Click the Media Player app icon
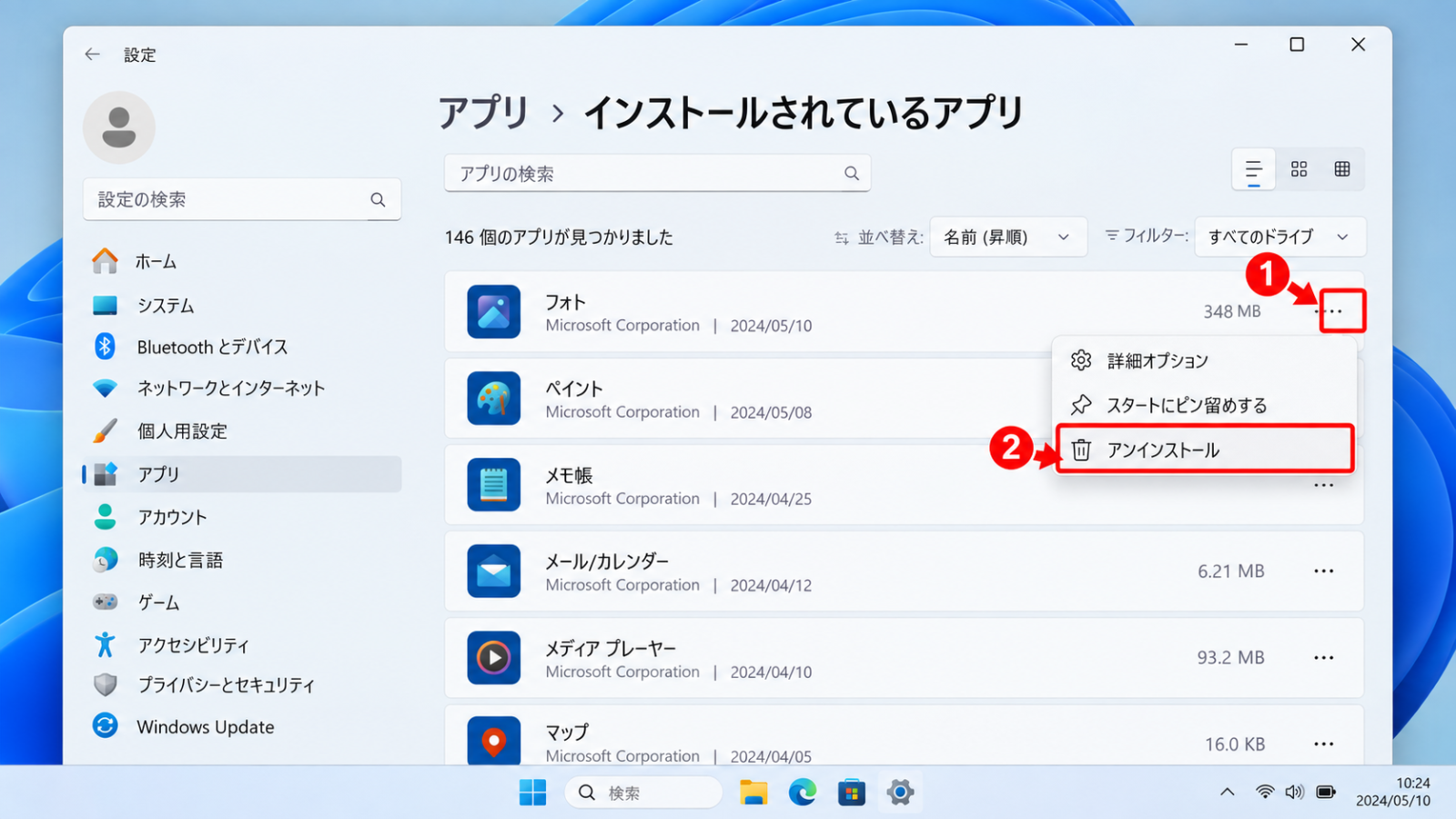 click(493, 657)
